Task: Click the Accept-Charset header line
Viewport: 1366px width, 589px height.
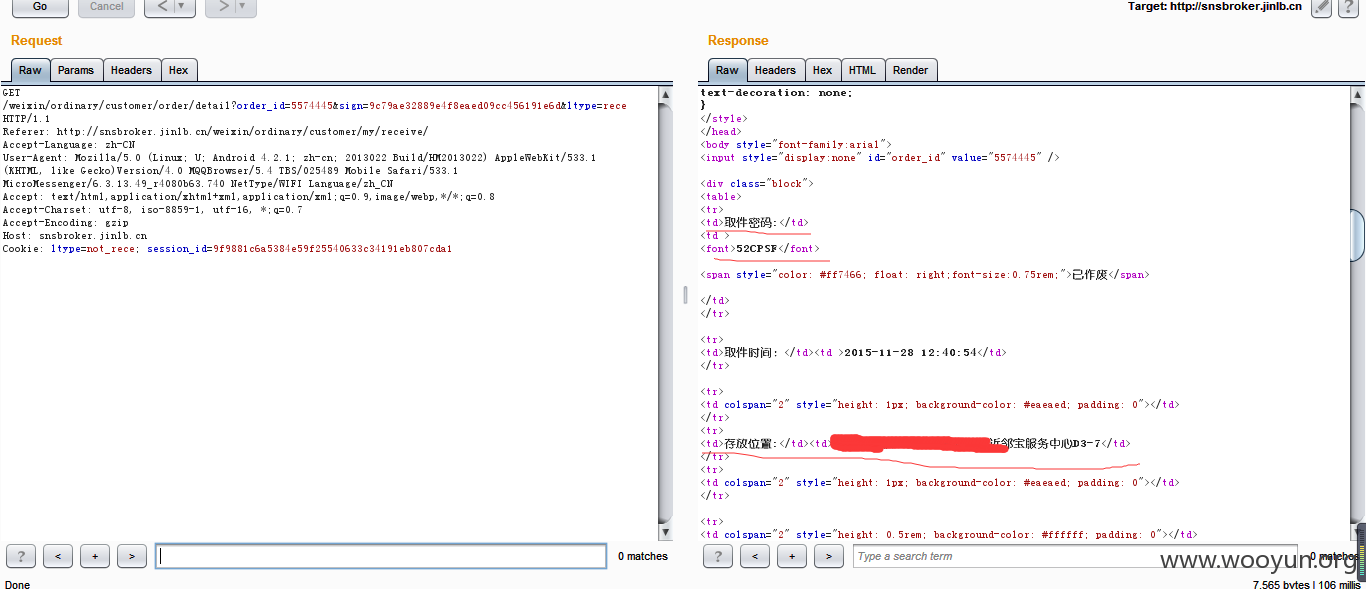Action: (x=152, y=209)
